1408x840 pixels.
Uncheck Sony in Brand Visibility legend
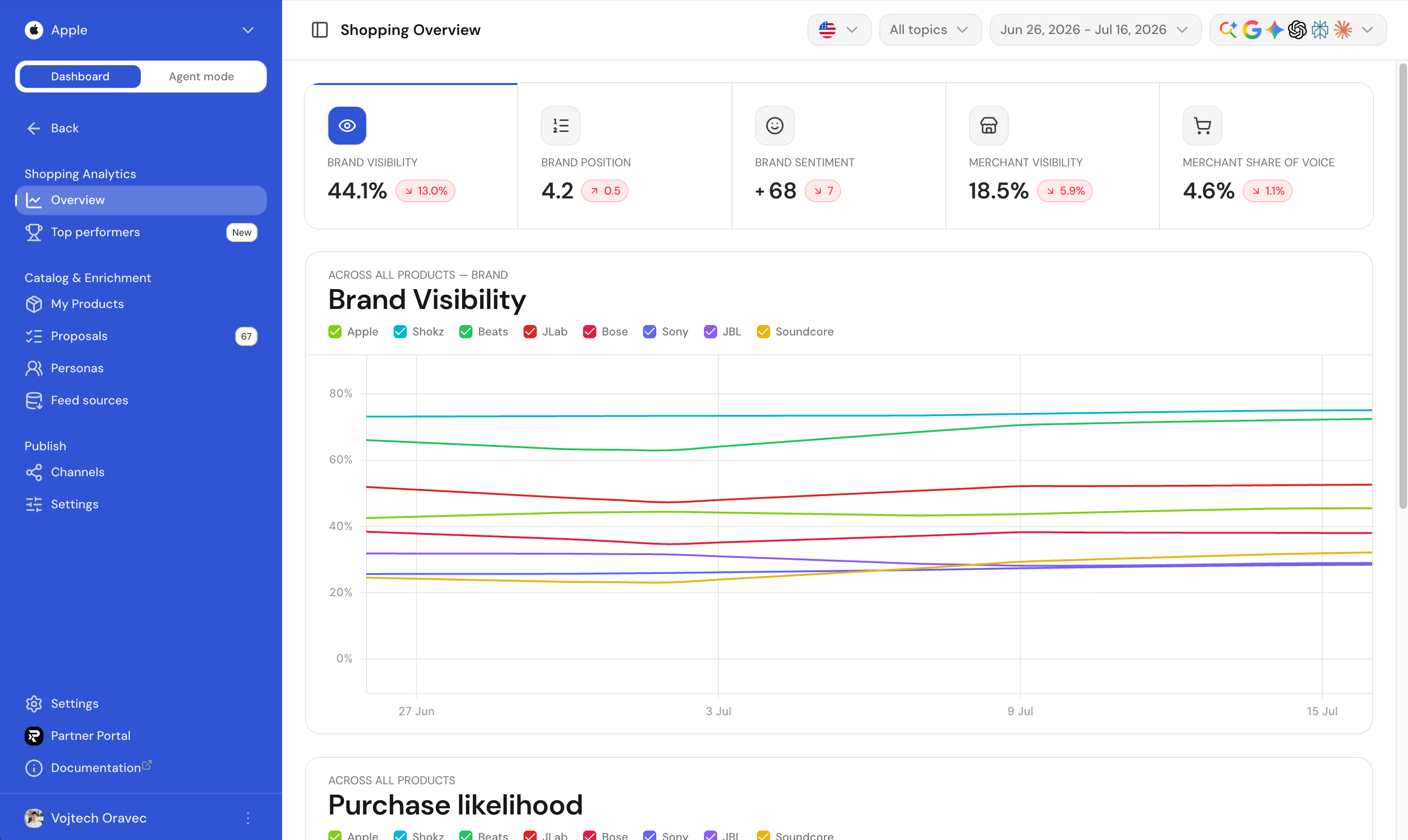[x=650, y=332]
